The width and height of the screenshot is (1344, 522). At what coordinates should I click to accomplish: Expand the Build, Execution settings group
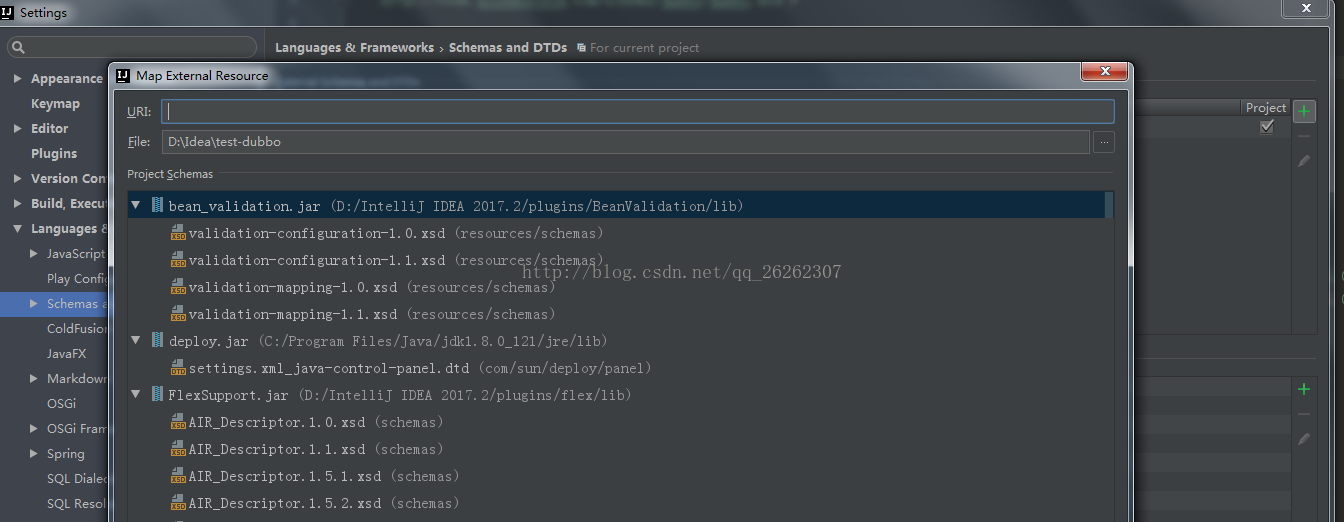[x=17, y=203]
